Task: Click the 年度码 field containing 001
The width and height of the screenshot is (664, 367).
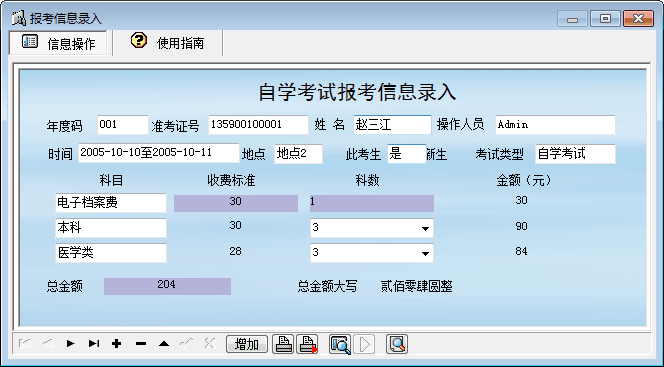Action: [123, 125]
